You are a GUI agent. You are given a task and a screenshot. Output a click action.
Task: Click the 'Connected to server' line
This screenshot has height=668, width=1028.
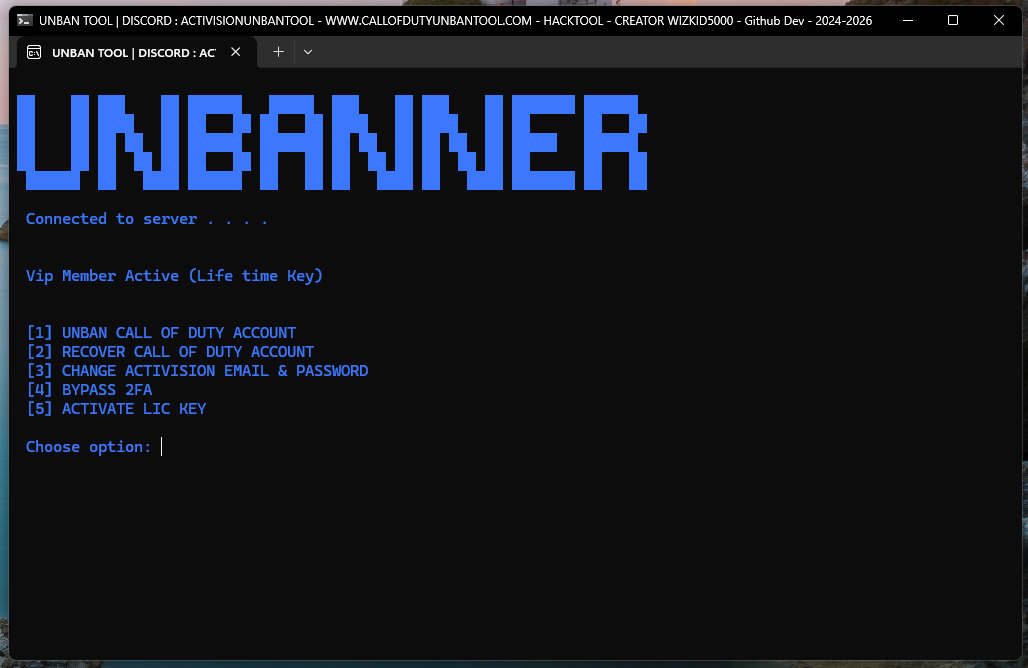(x=147, y=219)
